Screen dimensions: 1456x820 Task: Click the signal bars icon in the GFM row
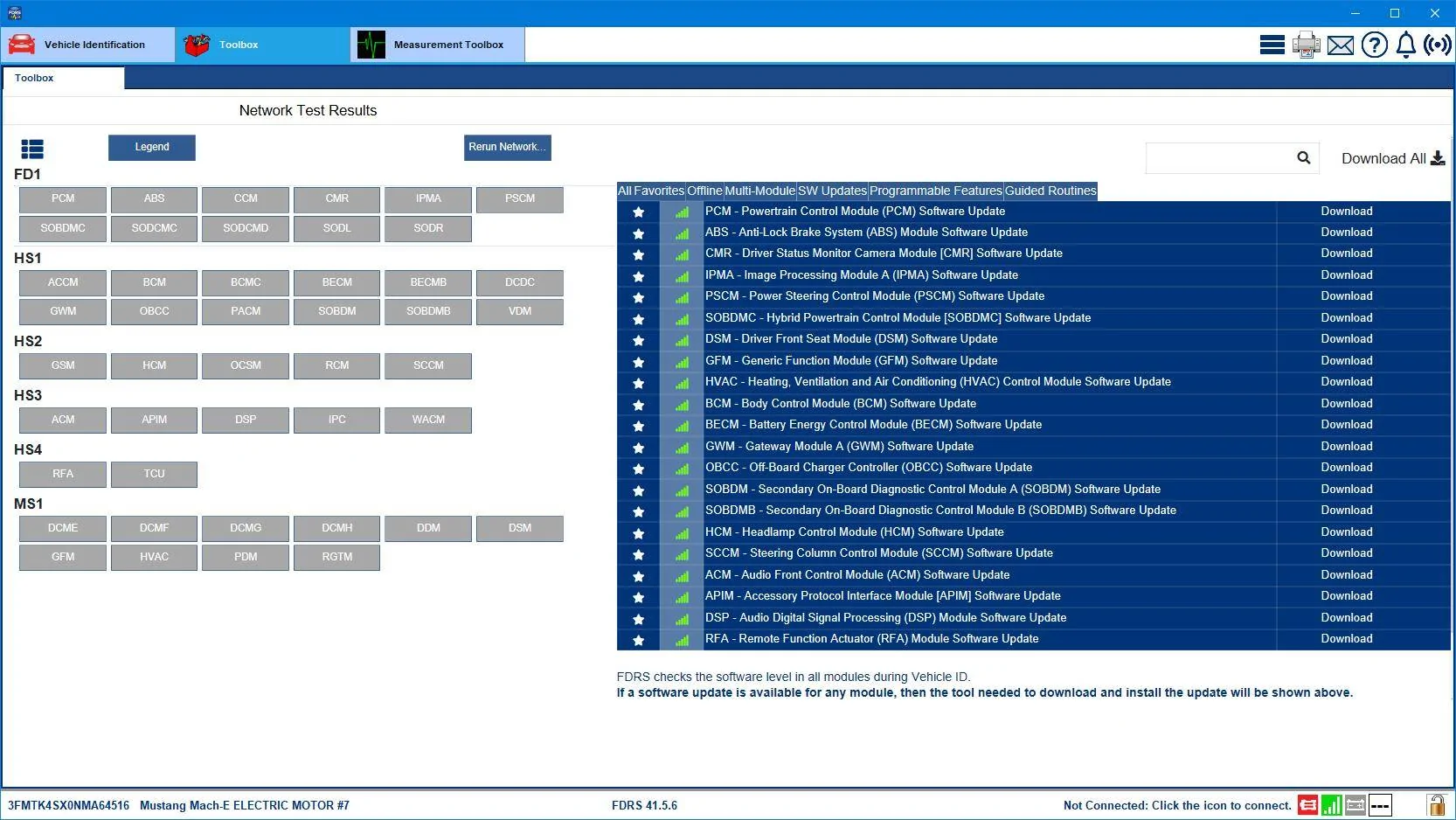[x=682, y=362]
